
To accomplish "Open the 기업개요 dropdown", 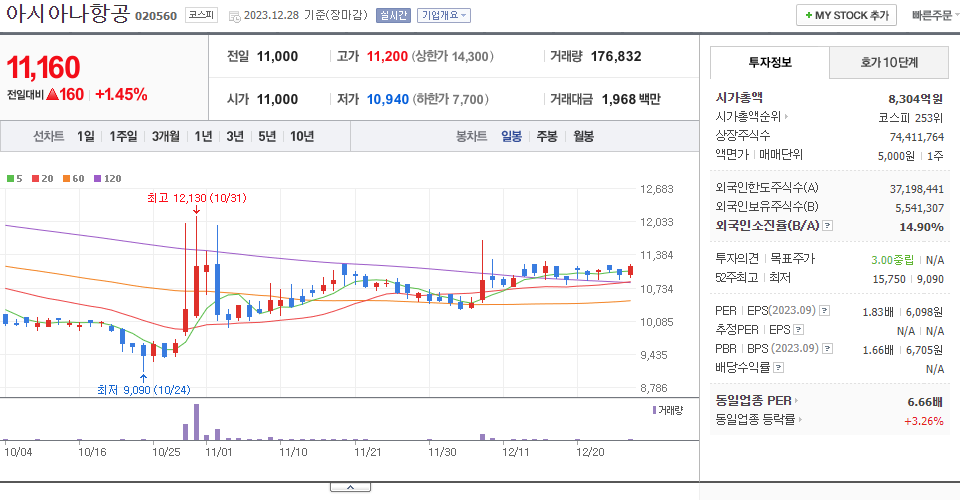I will coord(444,15).
